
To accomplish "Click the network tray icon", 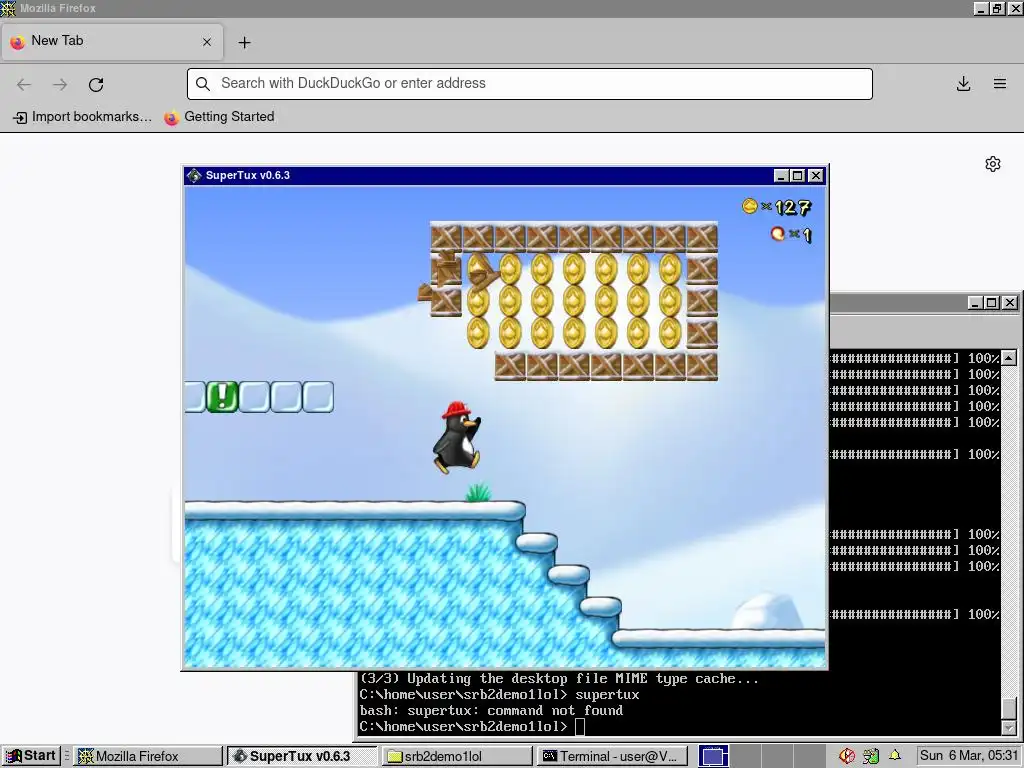I will click(871, 756).
